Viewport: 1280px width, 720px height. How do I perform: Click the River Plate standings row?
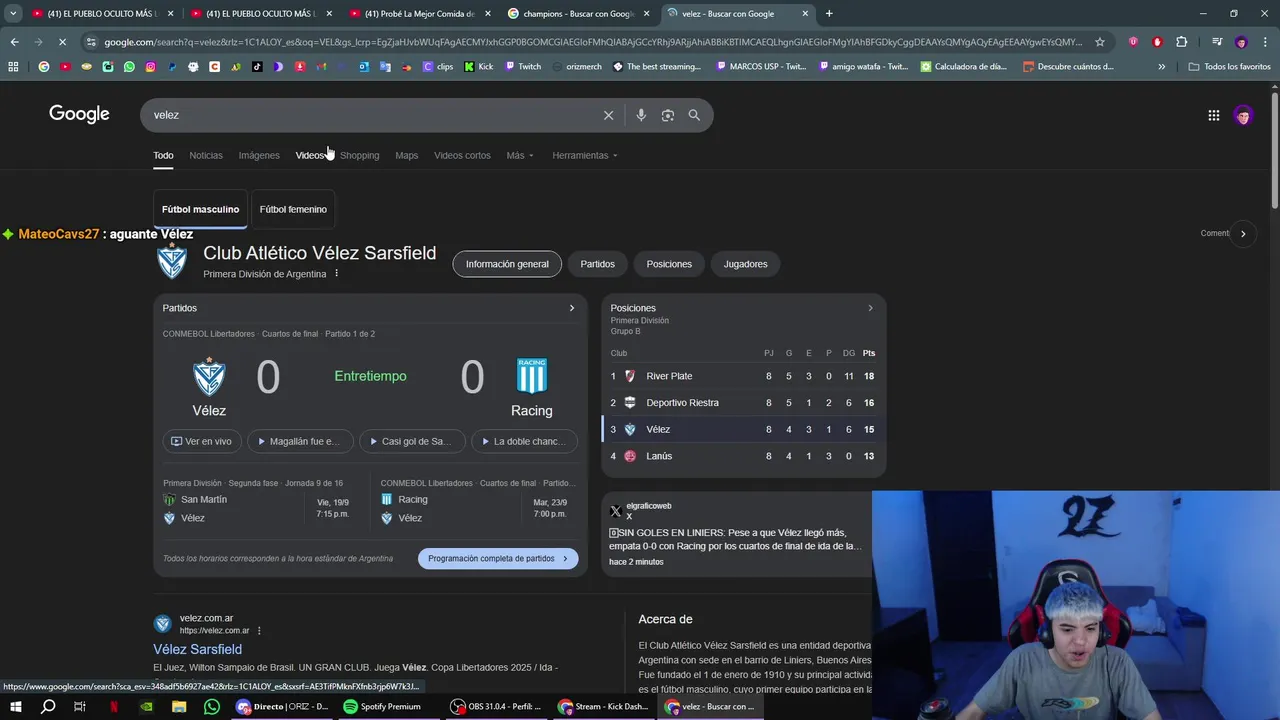tap(743, 376)
